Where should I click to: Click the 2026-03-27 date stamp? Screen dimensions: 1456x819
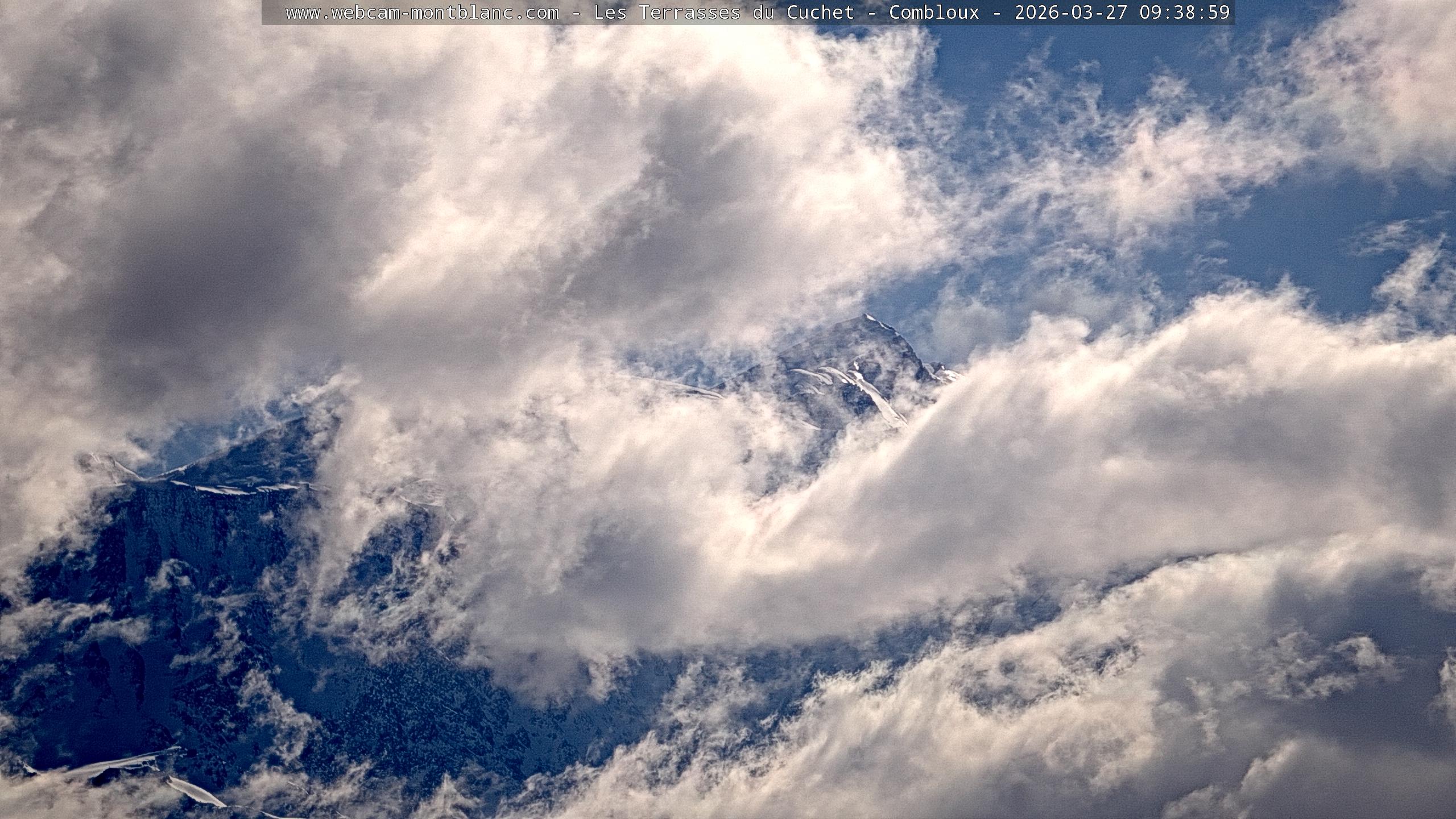click(1070, 12)
